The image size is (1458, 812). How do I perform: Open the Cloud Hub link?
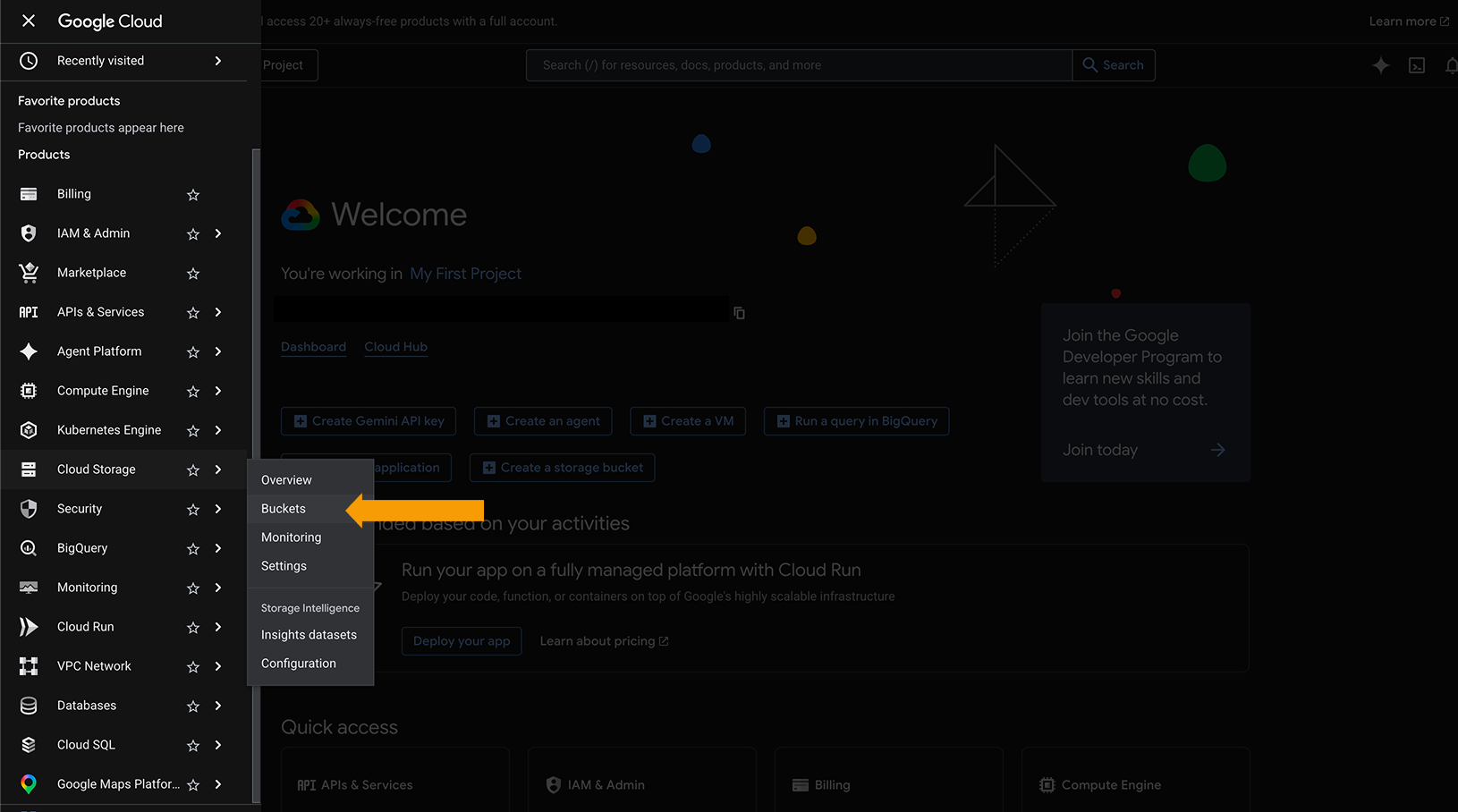click(396, 347)
